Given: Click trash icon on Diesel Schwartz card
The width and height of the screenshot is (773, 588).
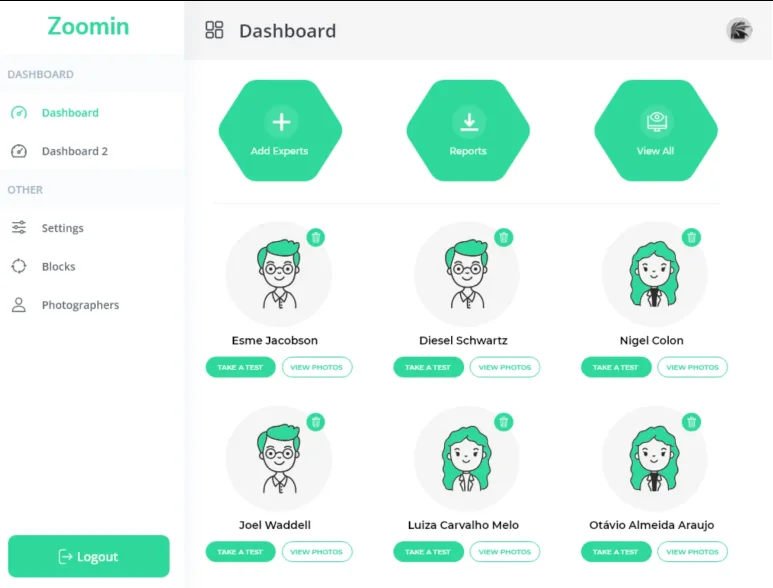Looking at the screenshot, I should [504, 237].
